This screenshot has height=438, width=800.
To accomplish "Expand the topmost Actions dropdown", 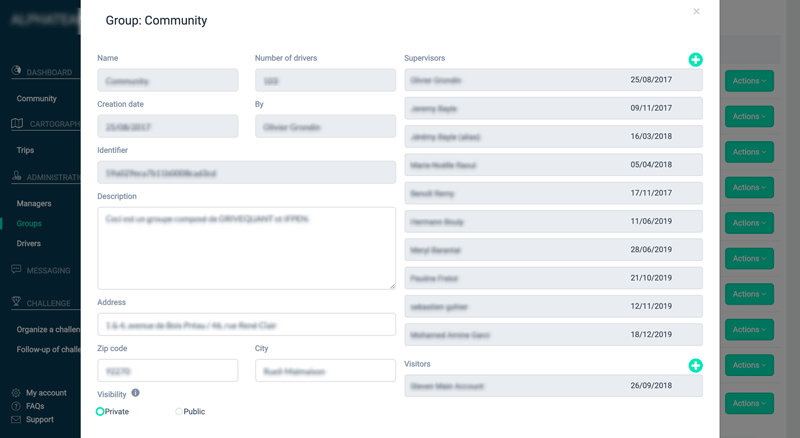I will [x=749, y=81].
